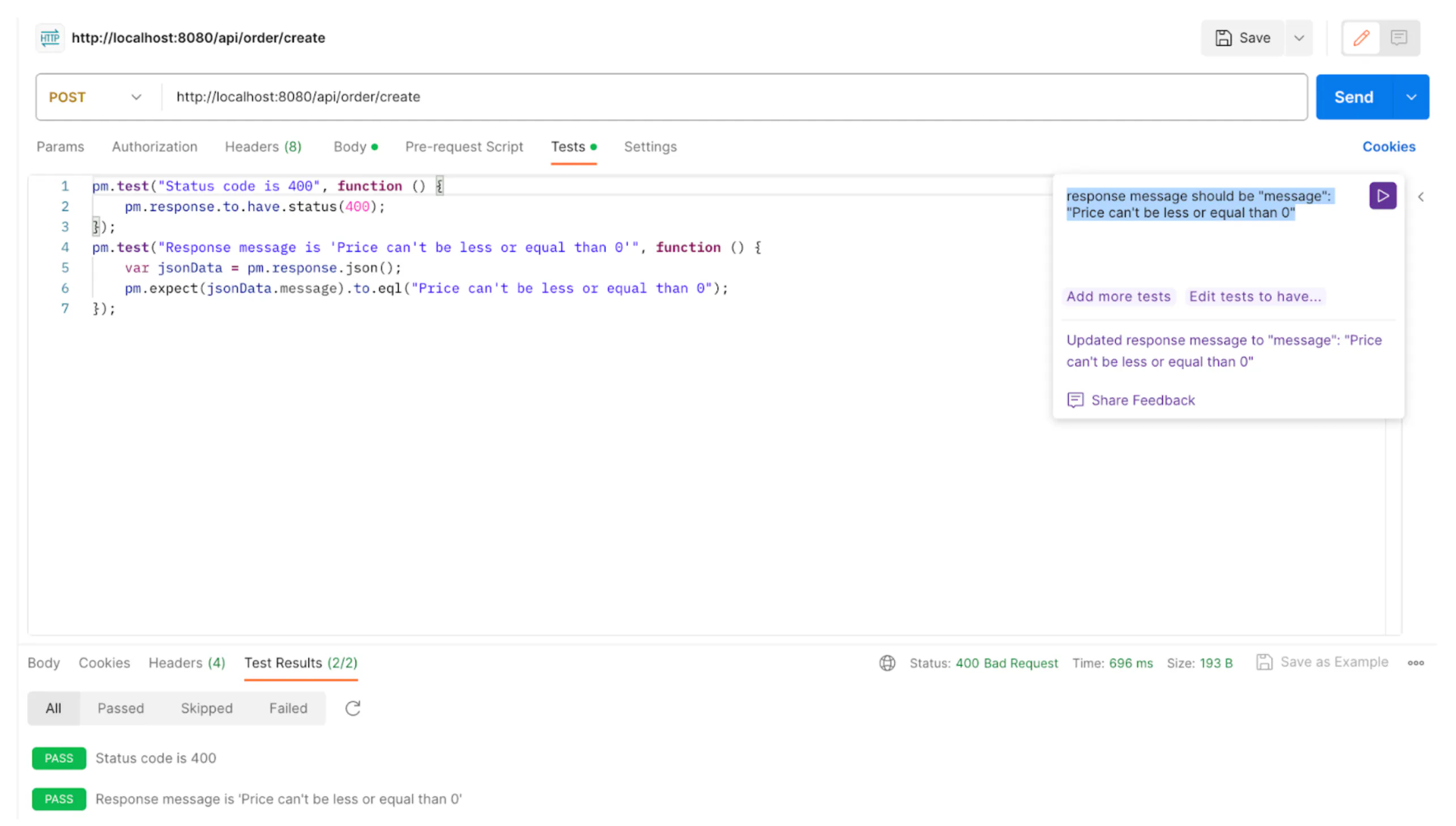Open the Save button dropdown arrow
The height and width of the screenshot is (826, 1456).
point(1298,37)
